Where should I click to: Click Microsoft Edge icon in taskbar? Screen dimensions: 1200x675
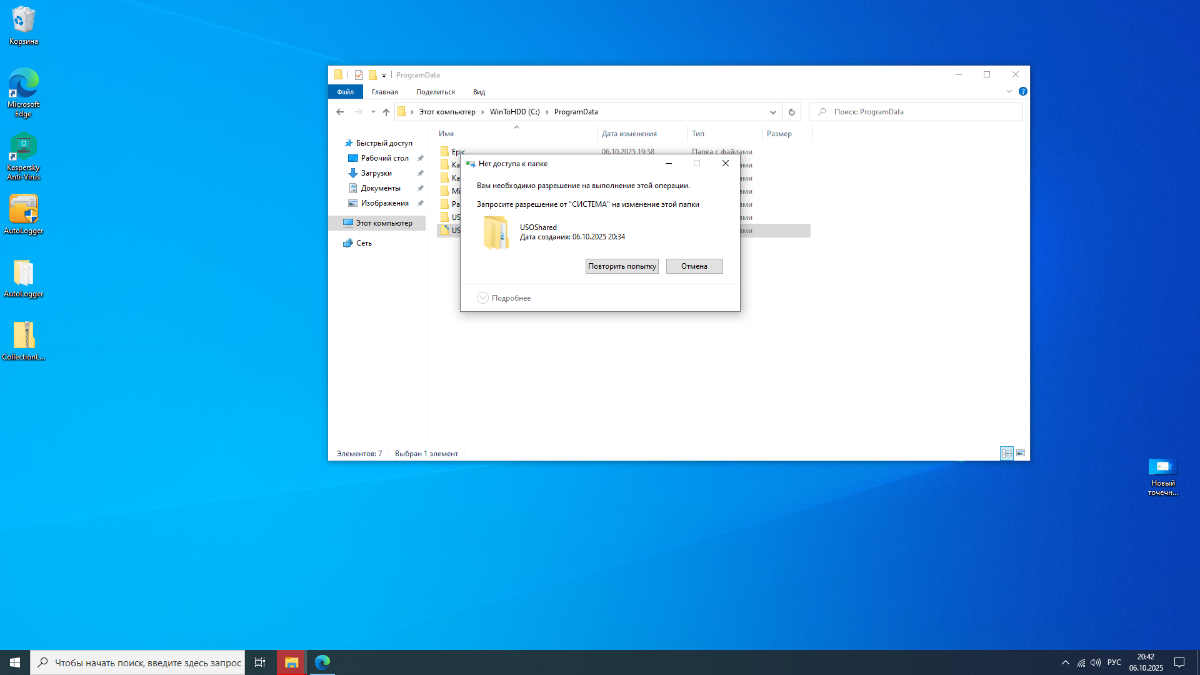click(322, 662)
